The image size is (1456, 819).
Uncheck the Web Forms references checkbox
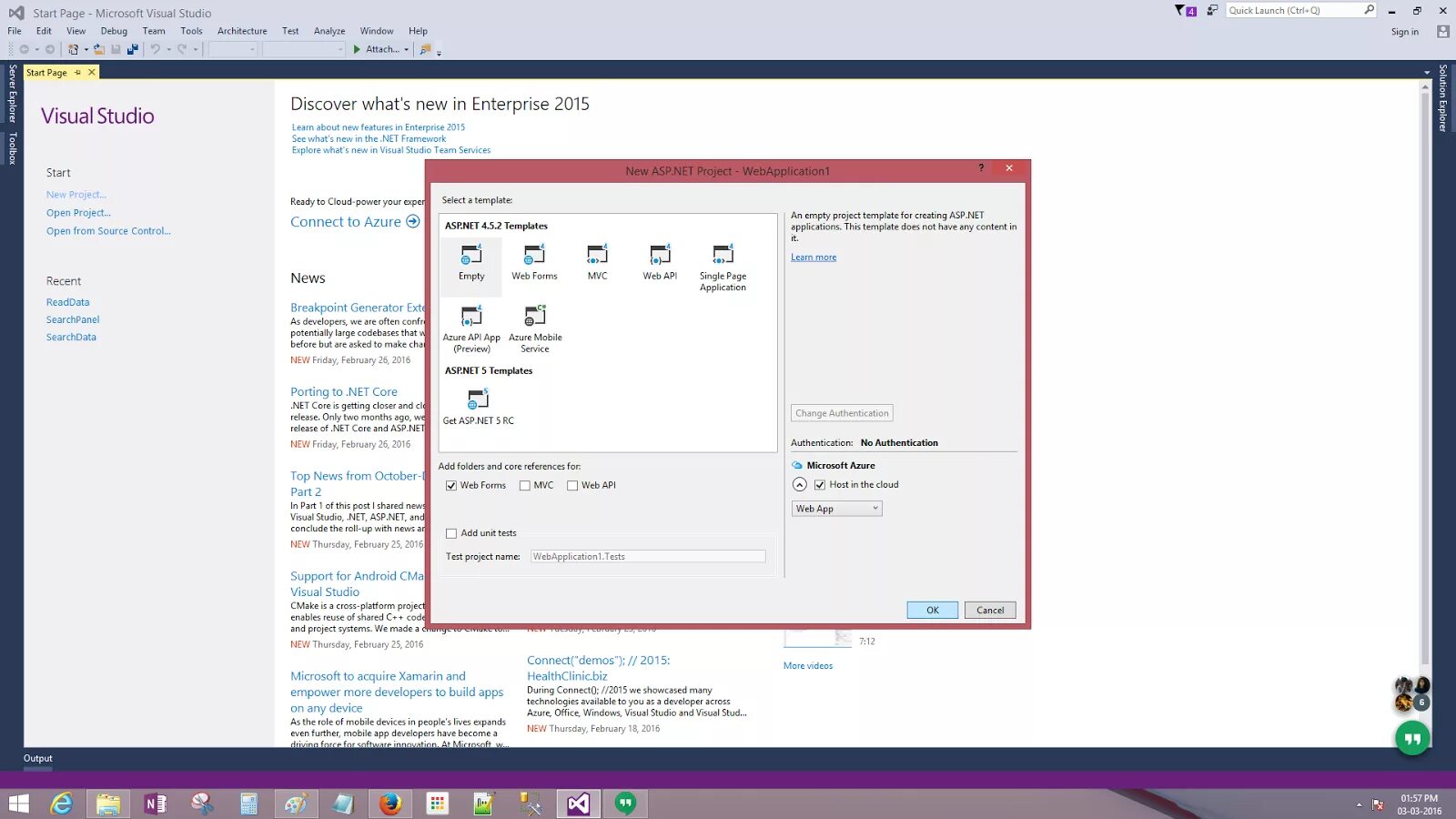[x=451, y=486]
